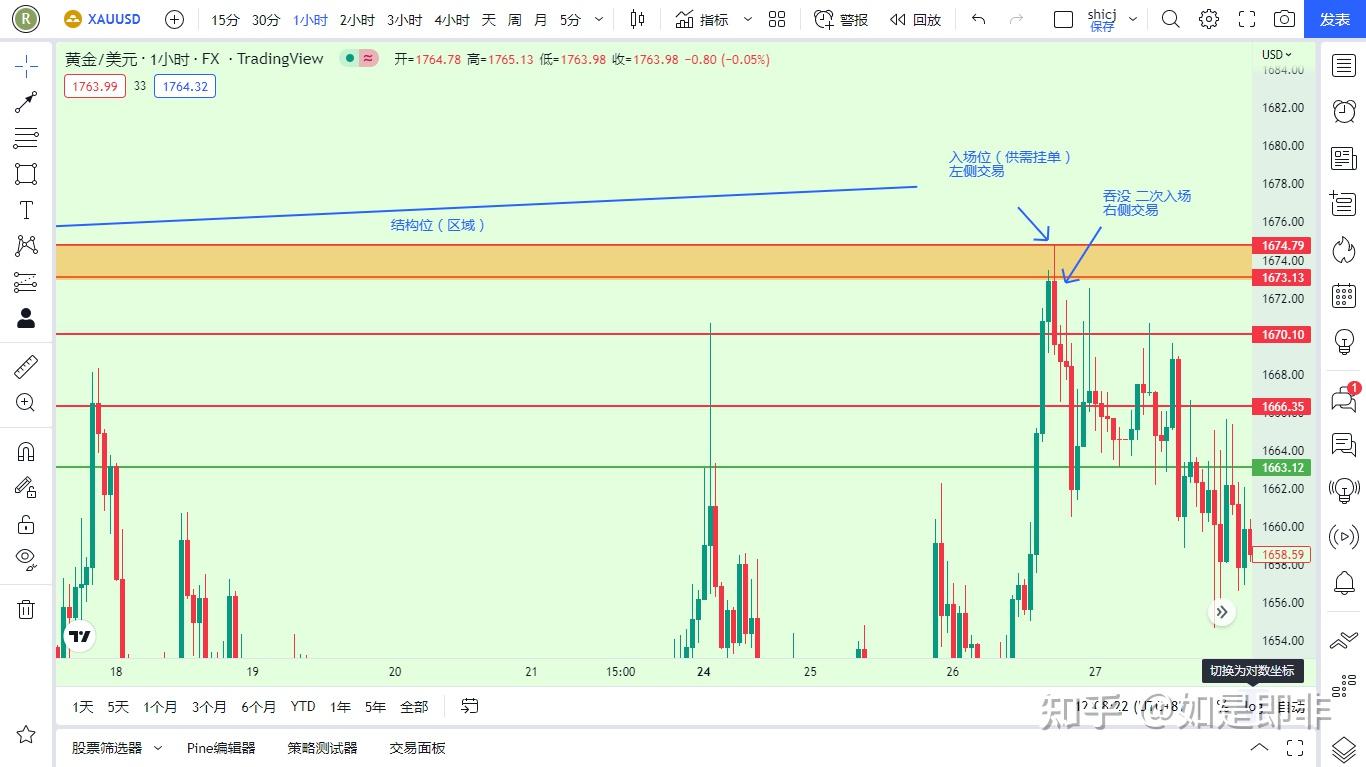Set date range to 全部
Viewport: 1366px width, 767px height.
414,707
